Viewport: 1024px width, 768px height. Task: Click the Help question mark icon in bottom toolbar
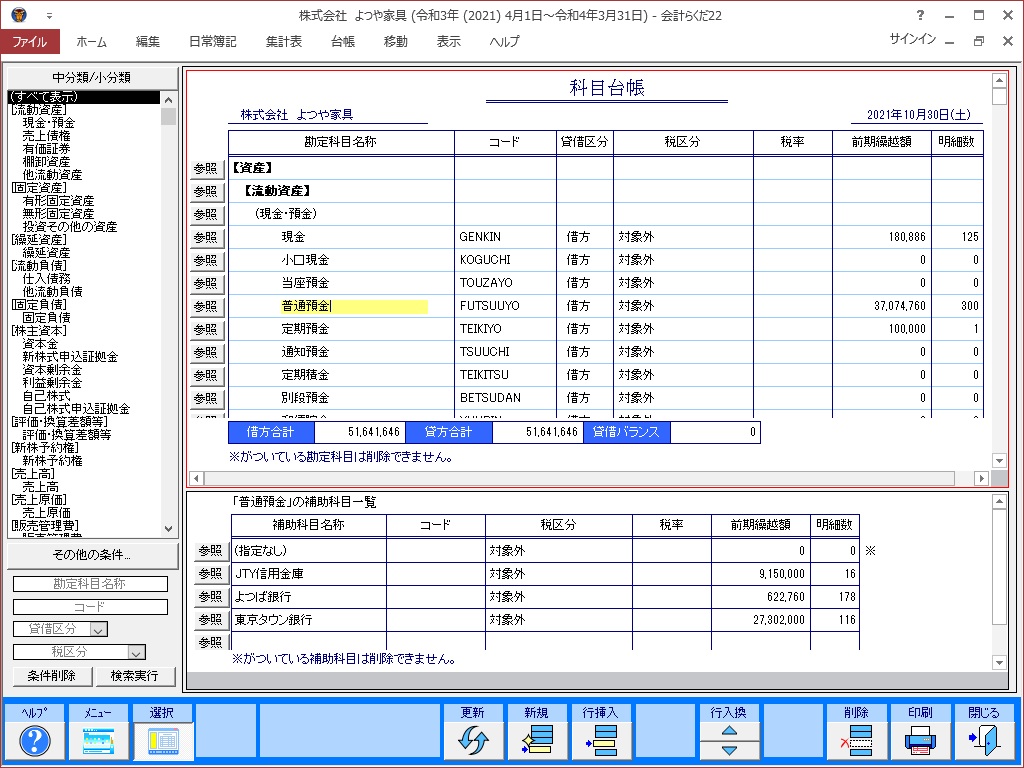35,741
